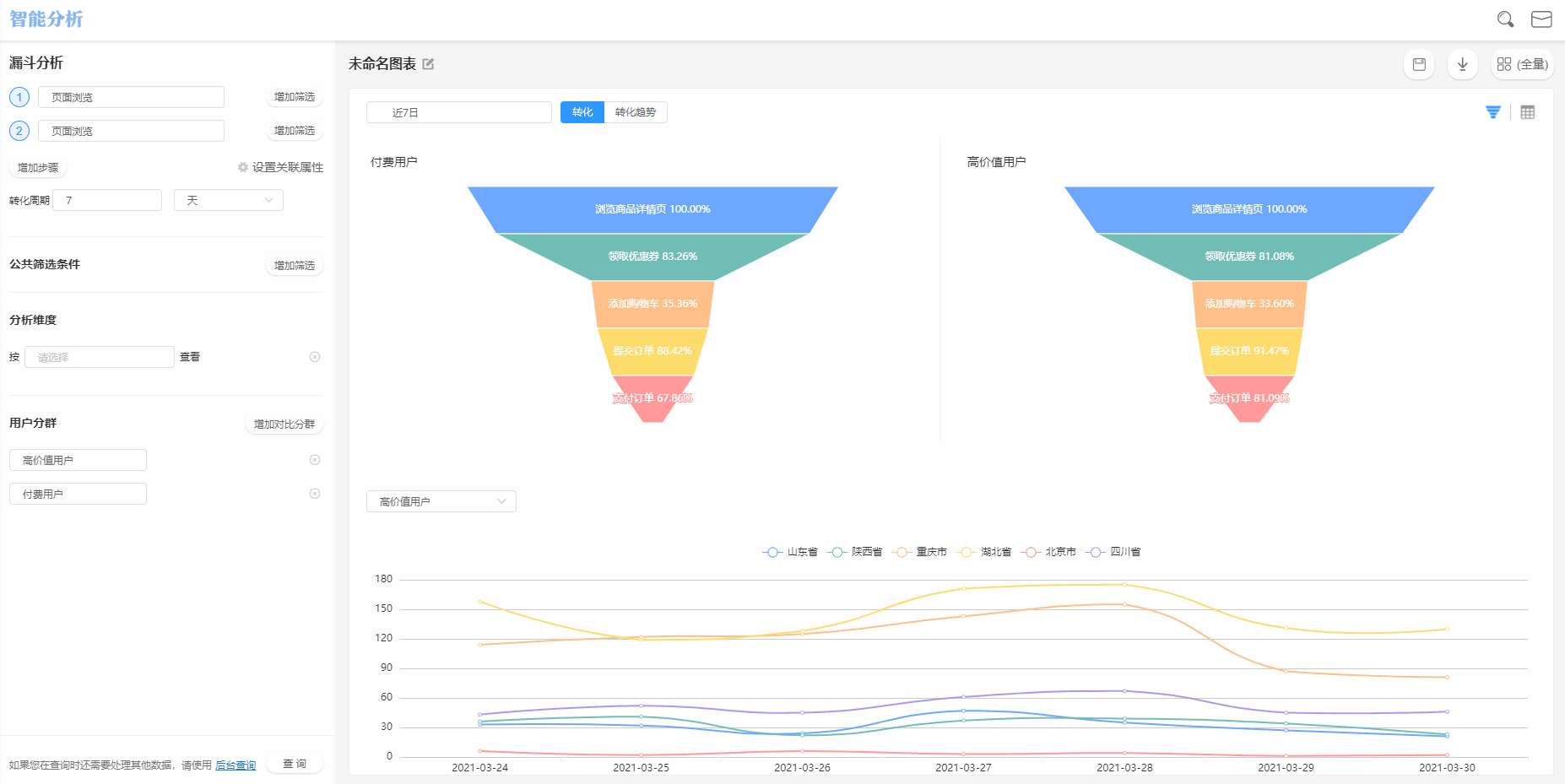This screenshot has width=1565, height=784.
Task: Click 付费用户 funnel 浏览商品详情页 segment
Action: (x=653, y=209)
